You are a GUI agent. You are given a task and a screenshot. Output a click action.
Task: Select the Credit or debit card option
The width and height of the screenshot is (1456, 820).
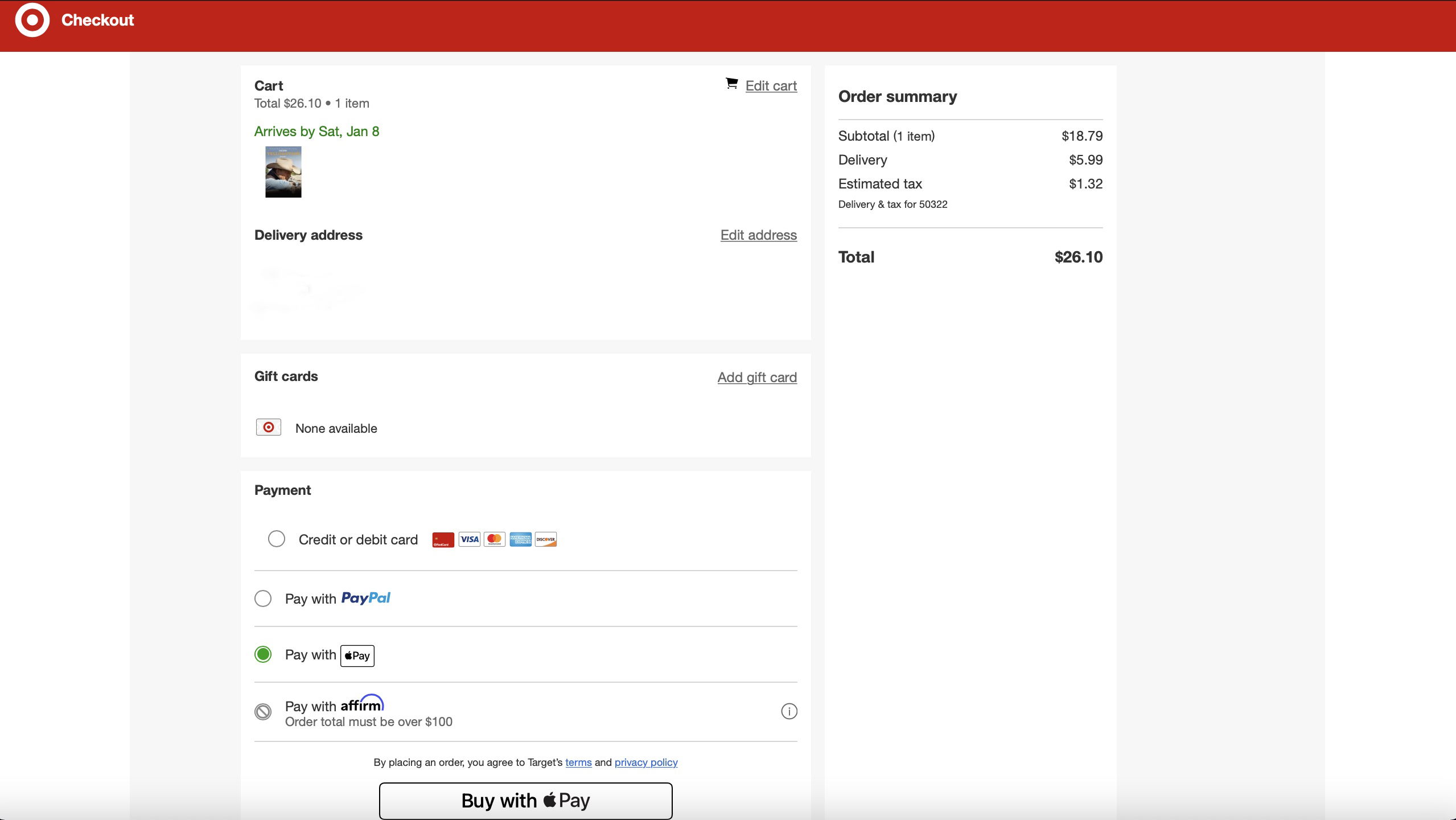click(x=277, y=539)
